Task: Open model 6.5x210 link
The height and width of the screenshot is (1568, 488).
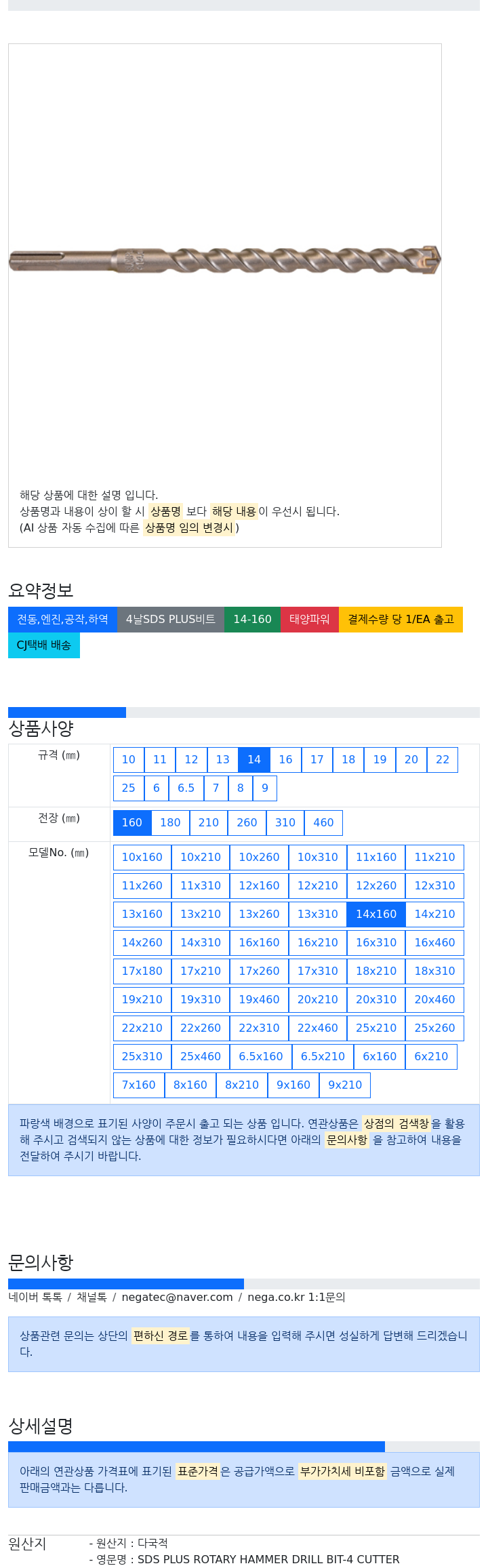Action: click(323, 1057)
